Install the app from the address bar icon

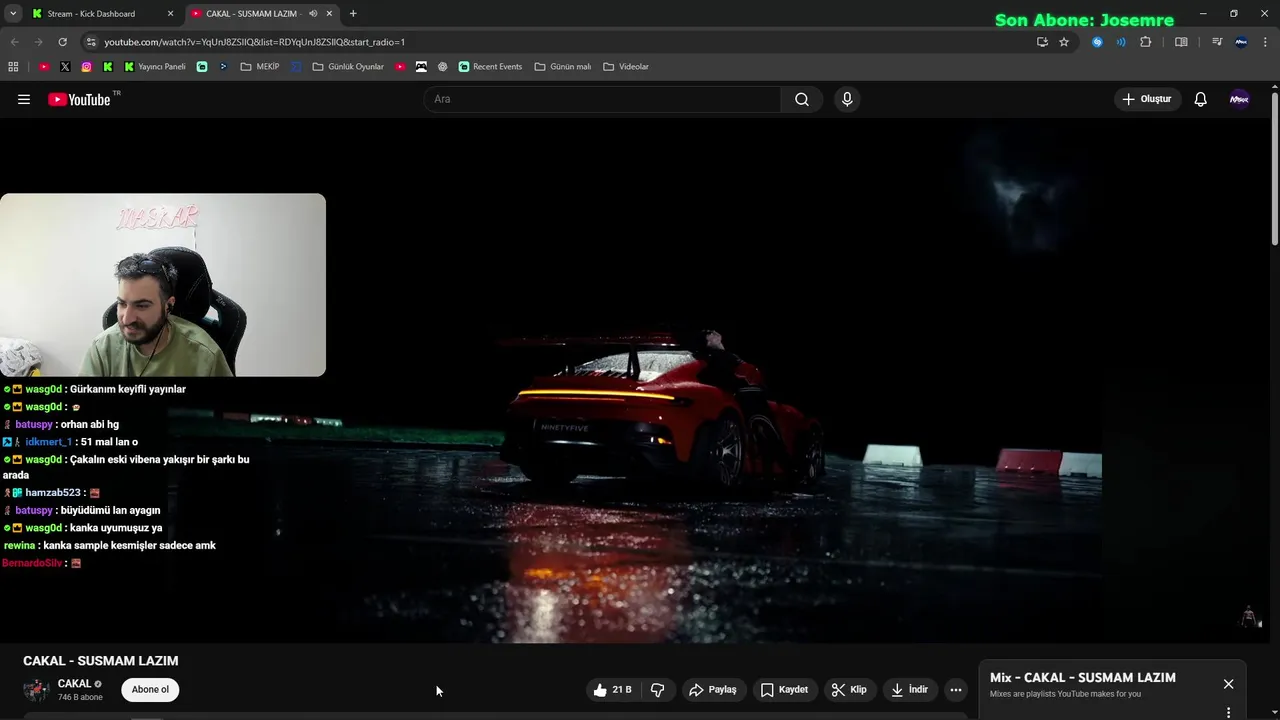pos(1042,42)
